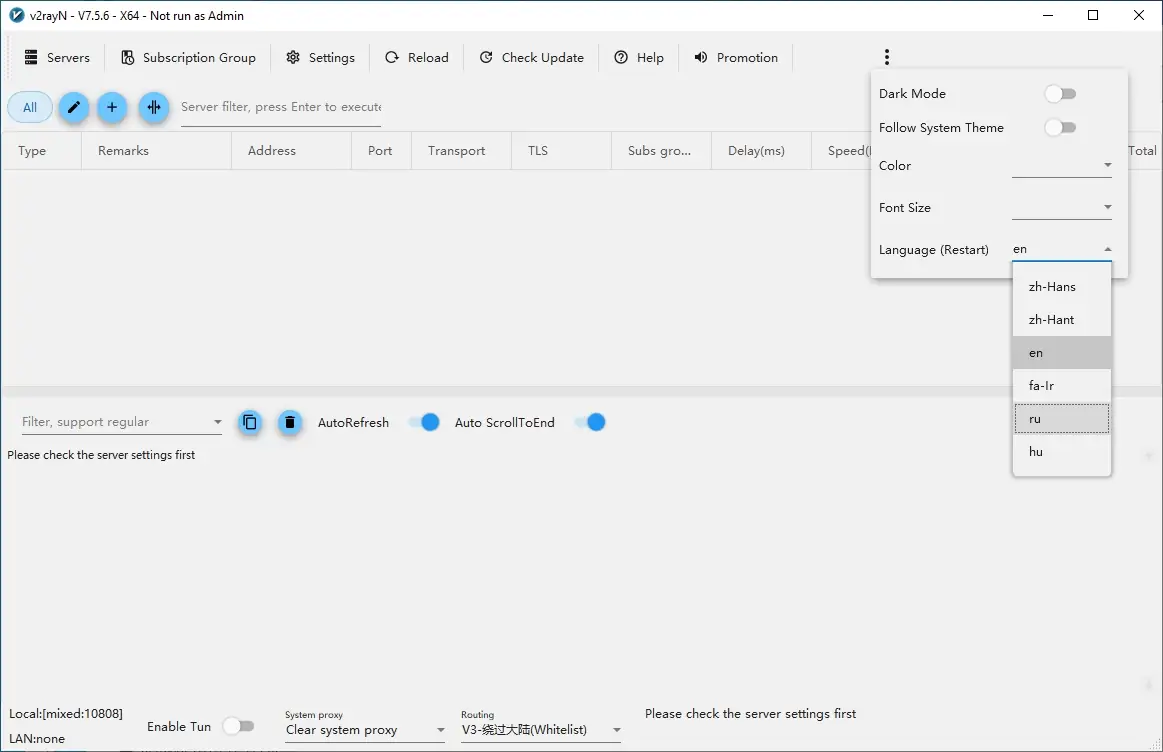The image size is (1163, 752).
Task: Click the copy log icon
Action: tap(250, 423)
